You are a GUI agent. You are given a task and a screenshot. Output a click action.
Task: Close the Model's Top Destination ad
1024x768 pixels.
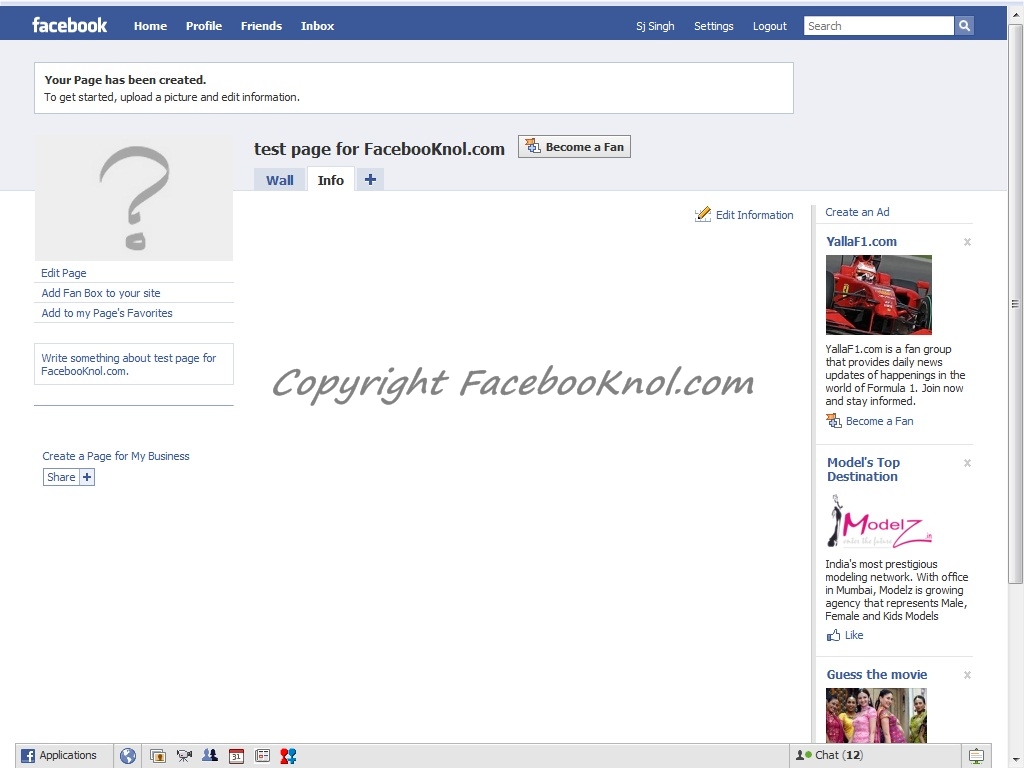pos(967,463)
